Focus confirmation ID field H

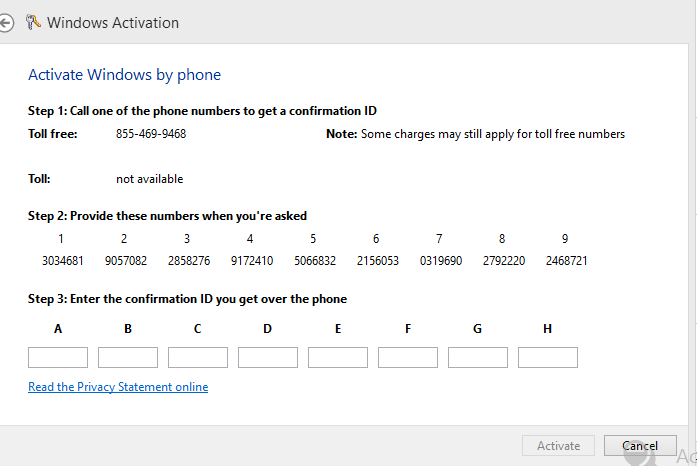click(548, 358)
